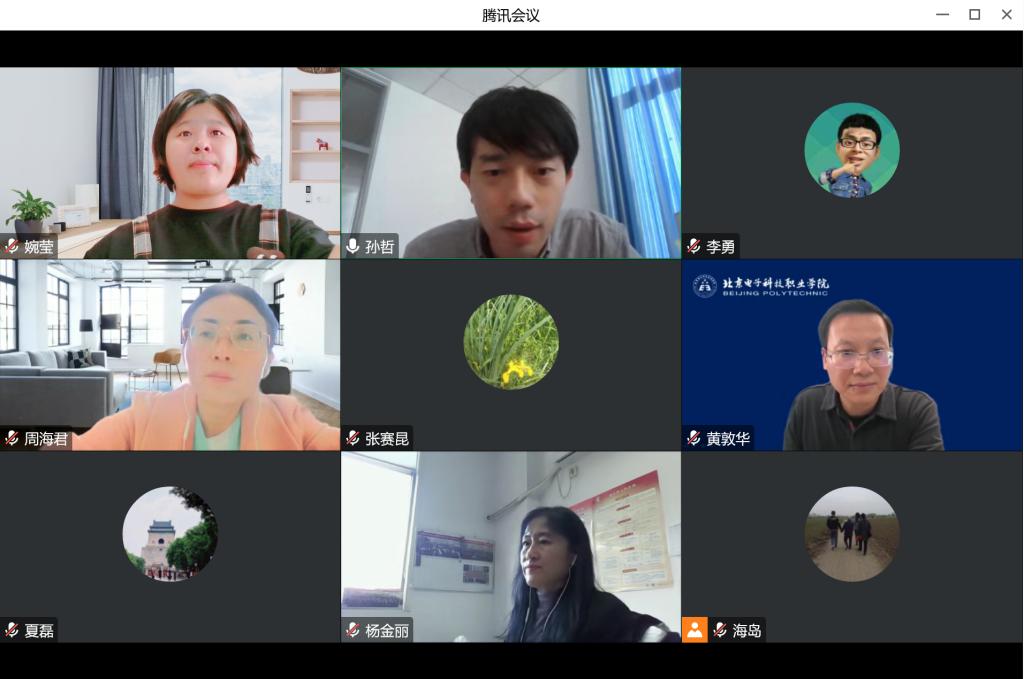The width and height of the screenshot is (1024, 679).
Task: Click the muted mic icon beside 黄敦华
Action: coord(694,438)
